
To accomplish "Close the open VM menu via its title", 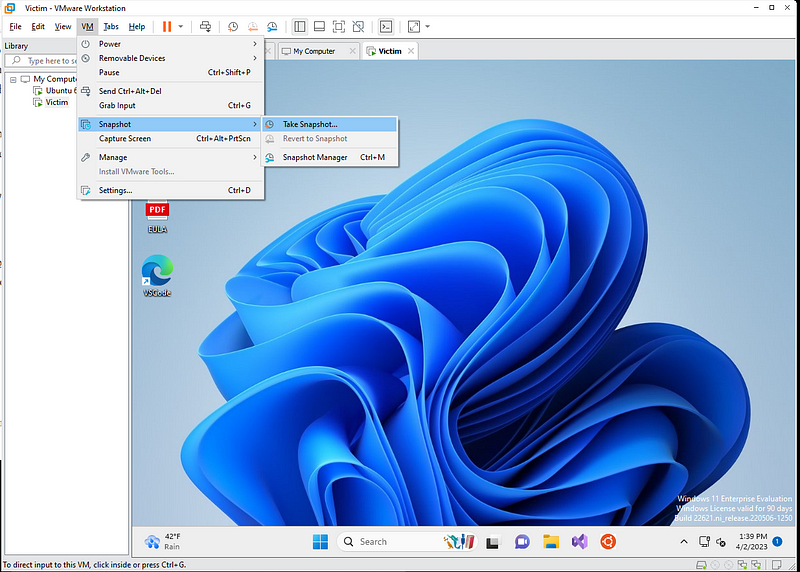I will (87, 27).
